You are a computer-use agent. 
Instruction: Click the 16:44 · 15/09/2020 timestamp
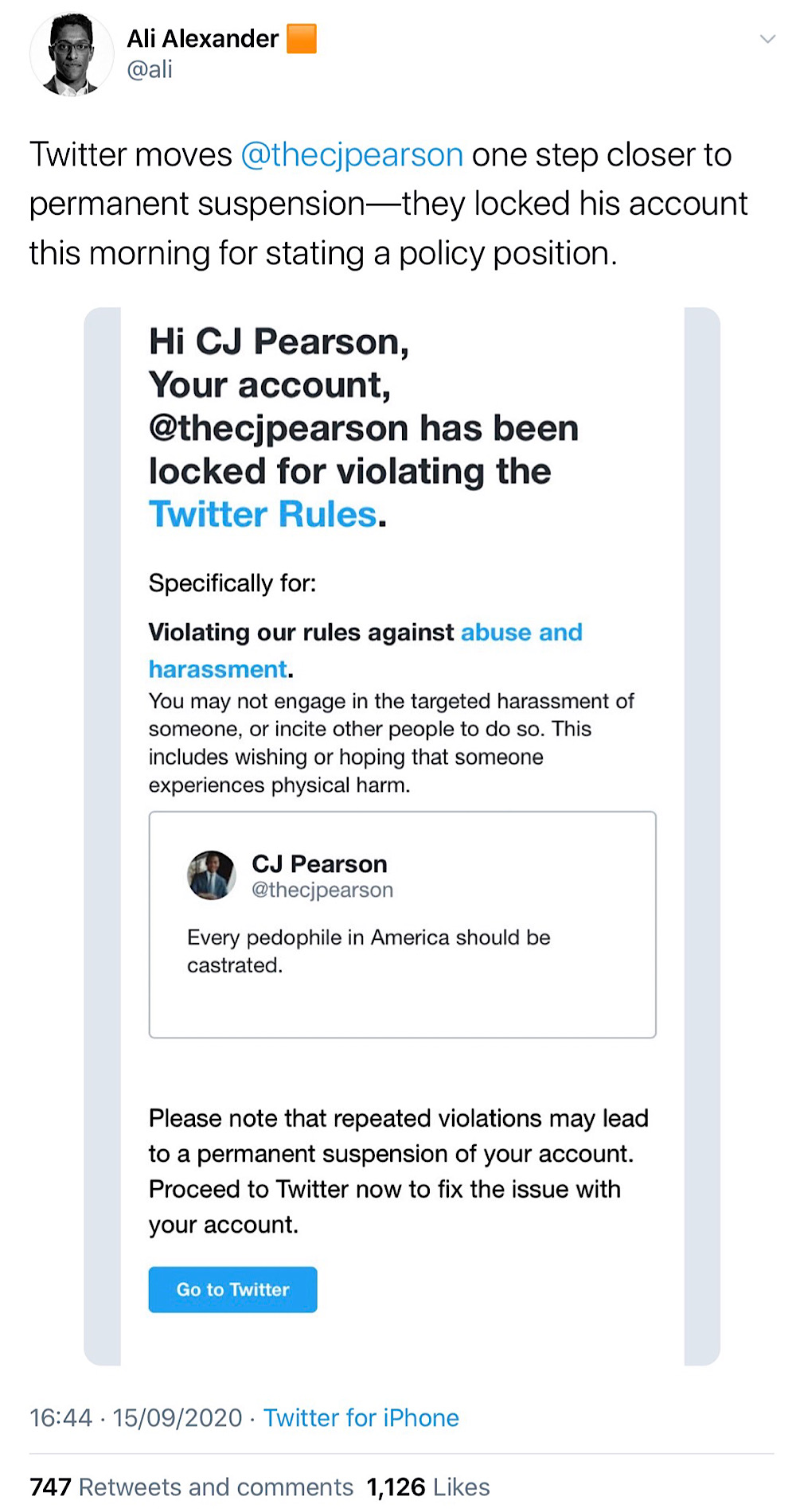[135, 1417]
